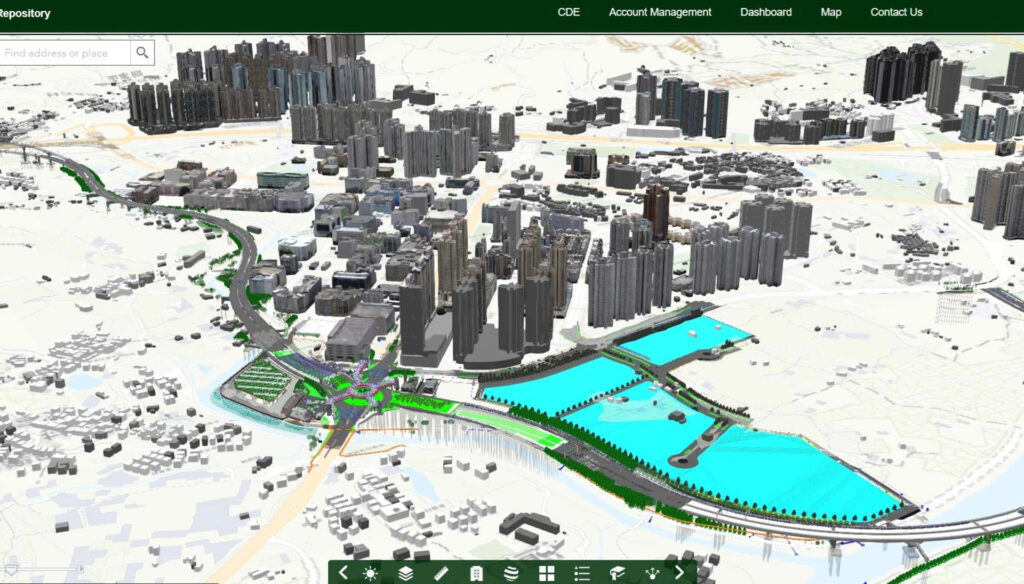Open the layers stack tool
The width and height of the screenshot is (1024, 584).
[x=406, y=573]
